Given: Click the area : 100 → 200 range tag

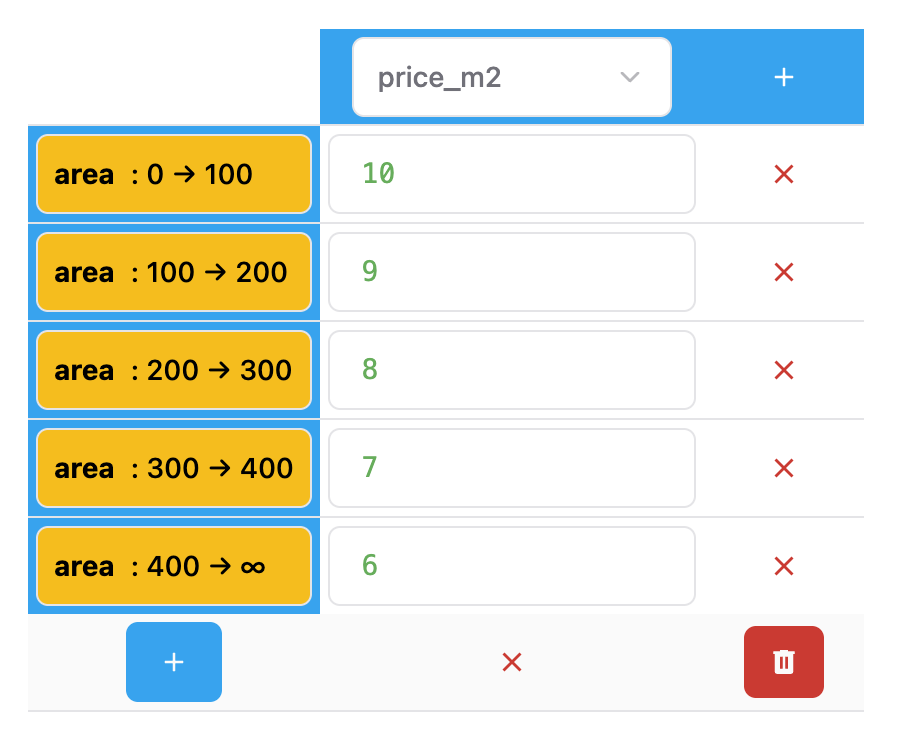Looking at the screenshot, I should [x=174, y=272].
